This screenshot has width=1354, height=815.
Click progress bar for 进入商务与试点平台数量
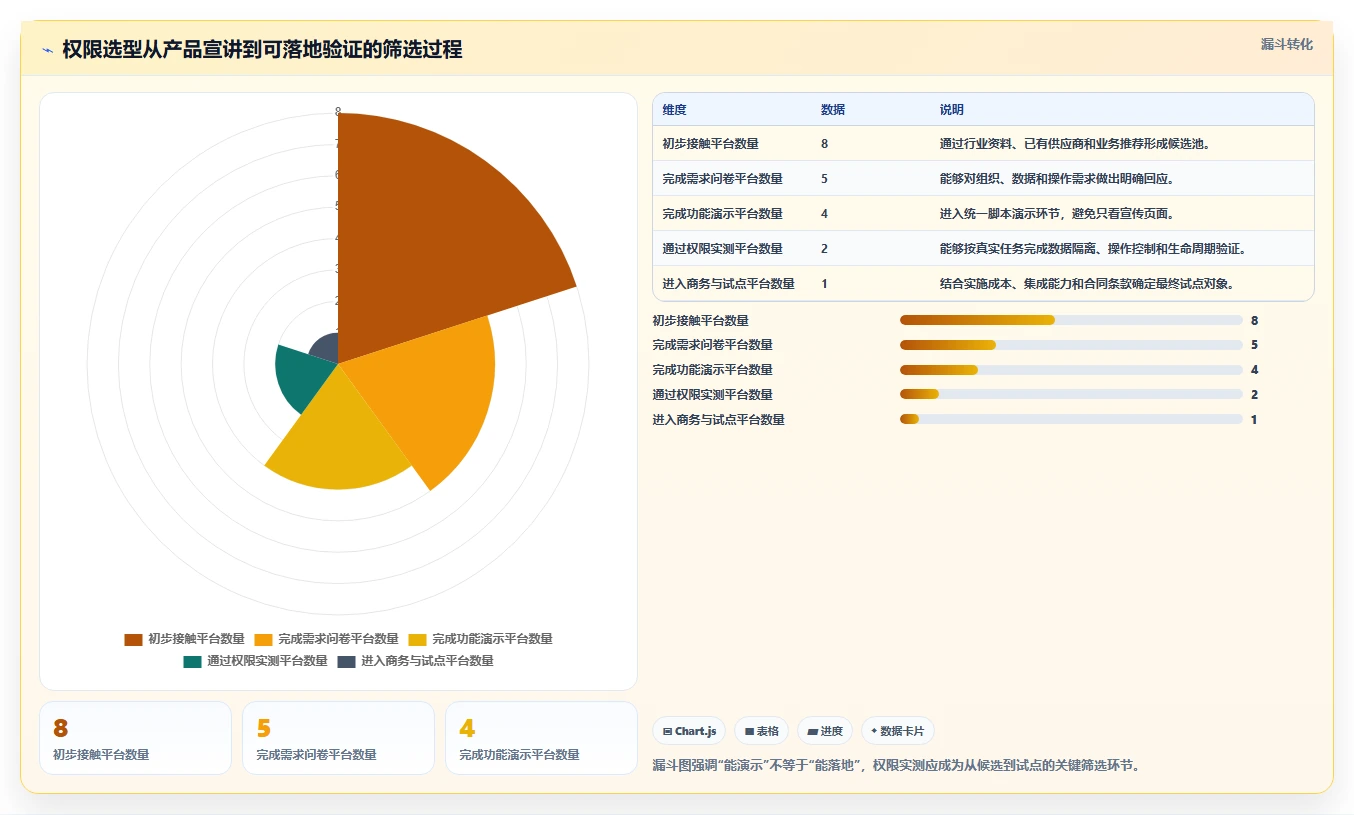(x=1071, y=420)
